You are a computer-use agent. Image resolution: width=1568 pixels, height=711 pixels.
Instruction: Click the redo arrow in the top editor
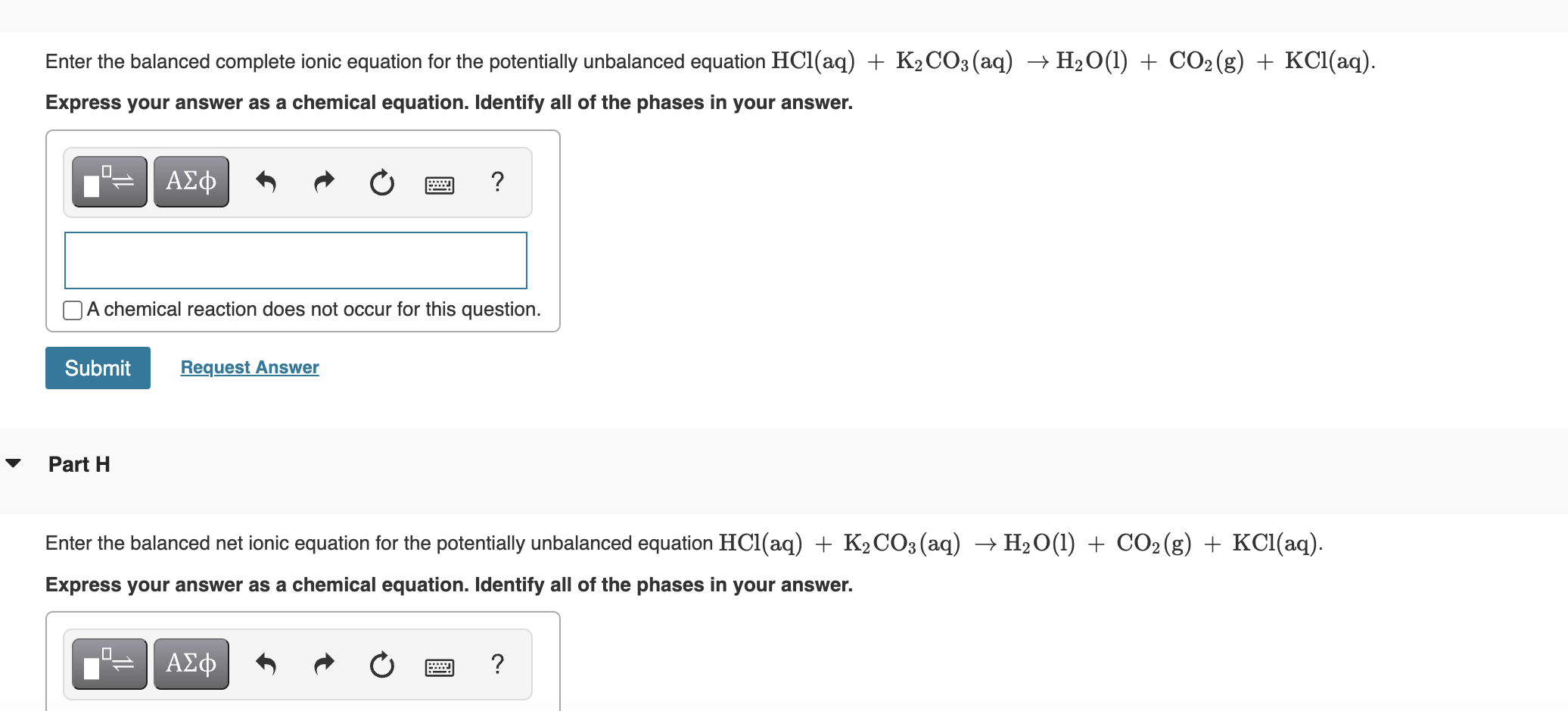point(324,182)
